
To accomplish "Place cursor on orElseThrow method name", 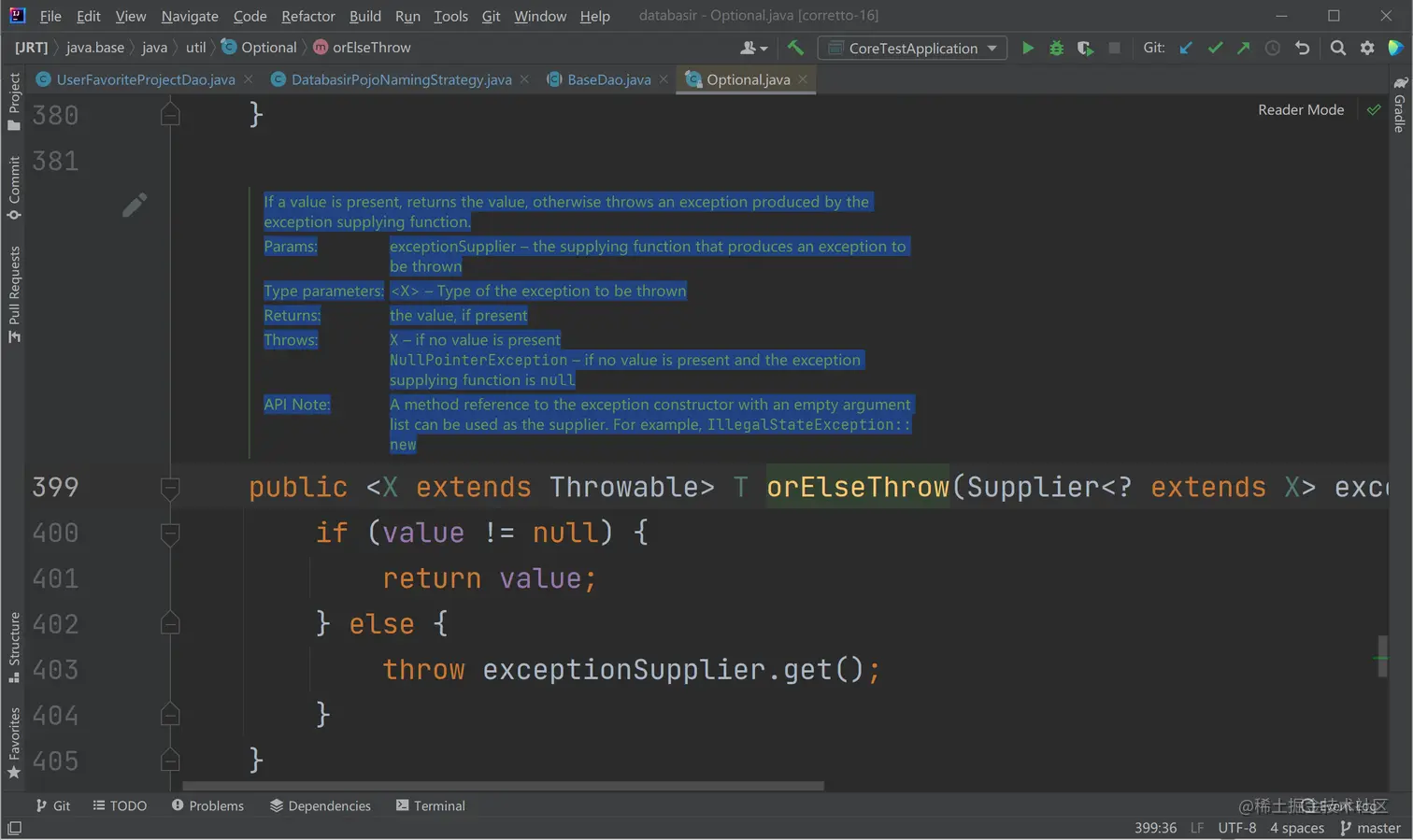I will (858, 487).
